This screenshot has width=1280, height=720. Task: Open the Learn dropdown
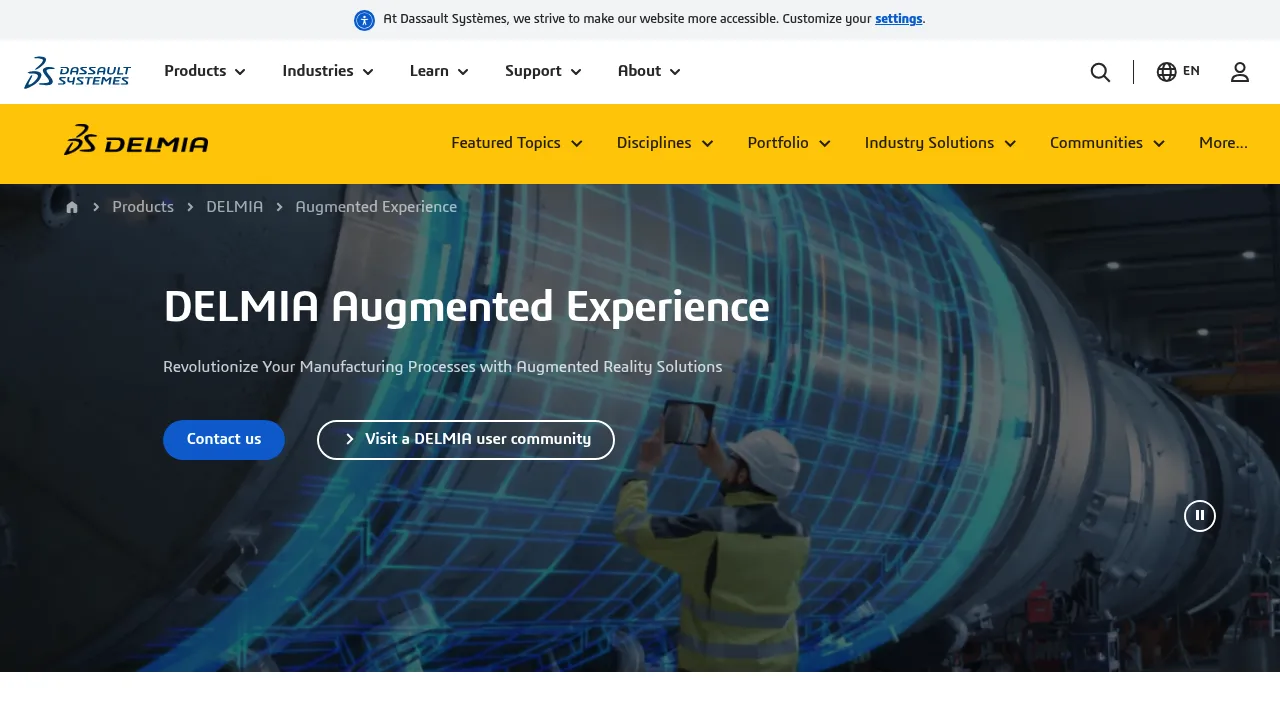439,71
